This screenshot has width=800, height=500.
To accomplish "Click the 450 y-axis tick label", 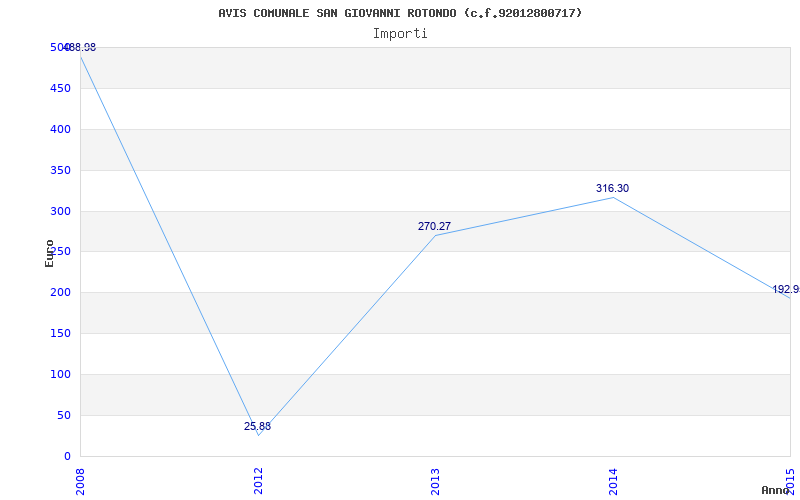I will 61,89.
